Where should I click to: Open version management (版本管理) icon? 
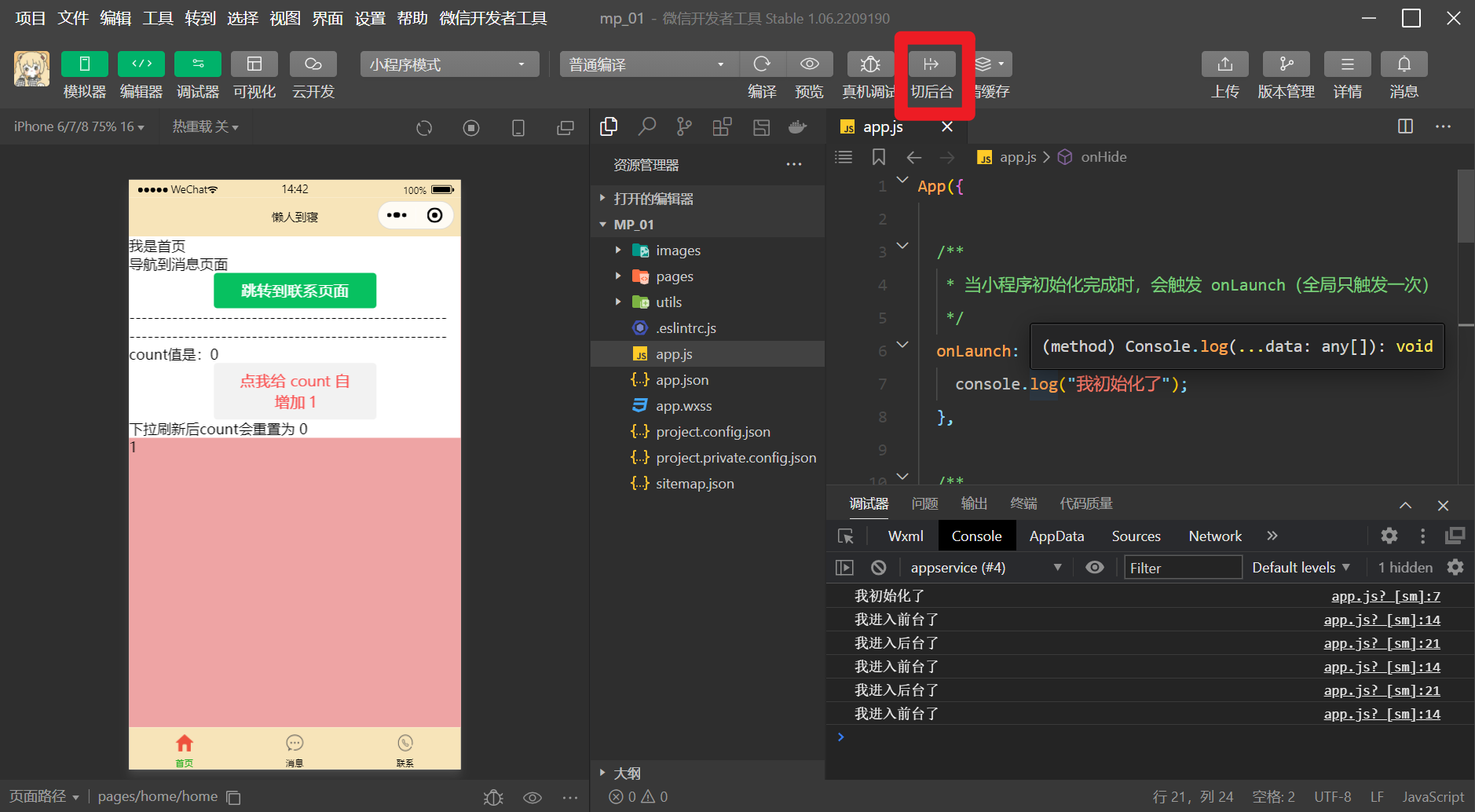1287,64
